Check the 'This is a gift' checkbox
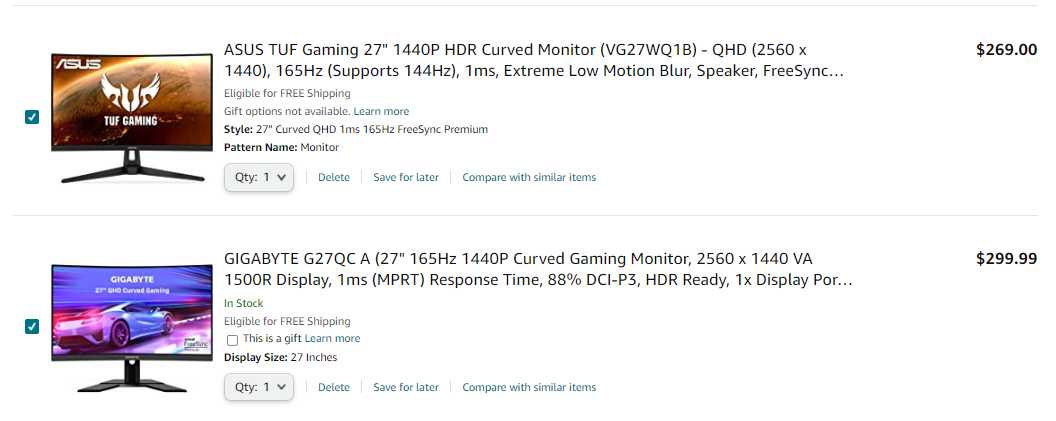Image resolution: width=1056 pixels, height=421 pixels. coord(233,340)
